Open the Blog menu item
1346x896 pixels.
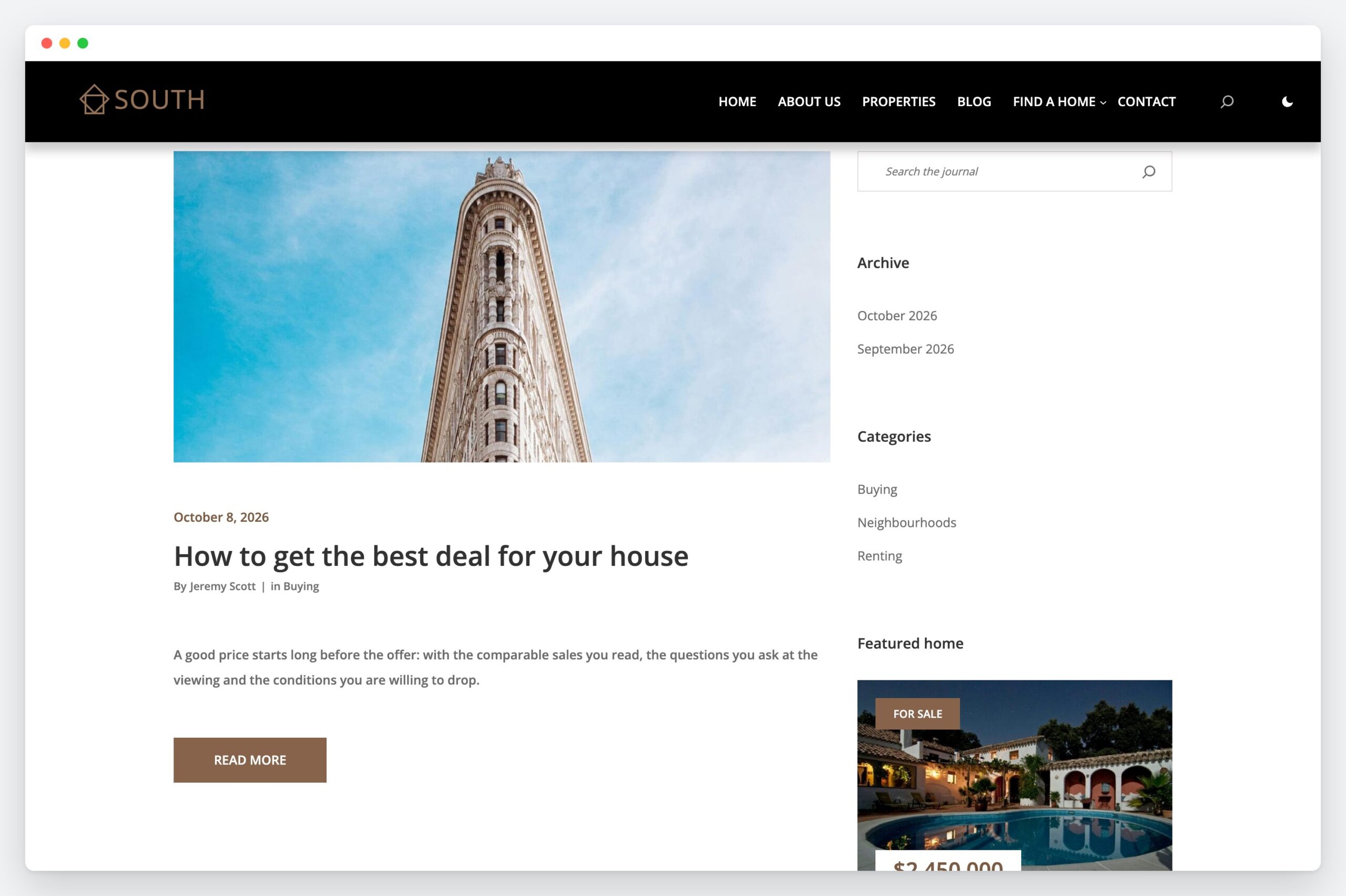[974, 101]
